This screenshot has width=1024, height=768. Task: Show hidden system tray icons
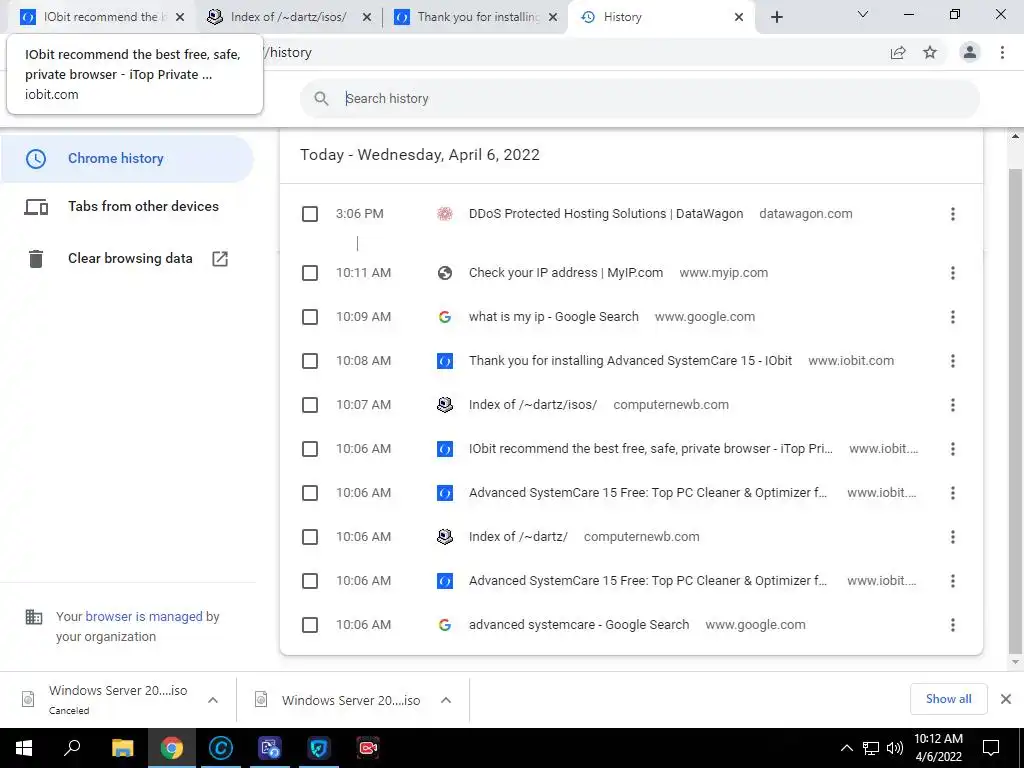click(846, 748)
